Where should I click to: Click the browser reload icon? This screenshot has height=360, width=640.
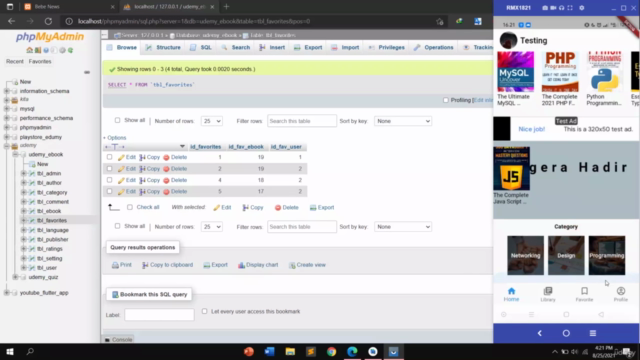coord(48,21)
